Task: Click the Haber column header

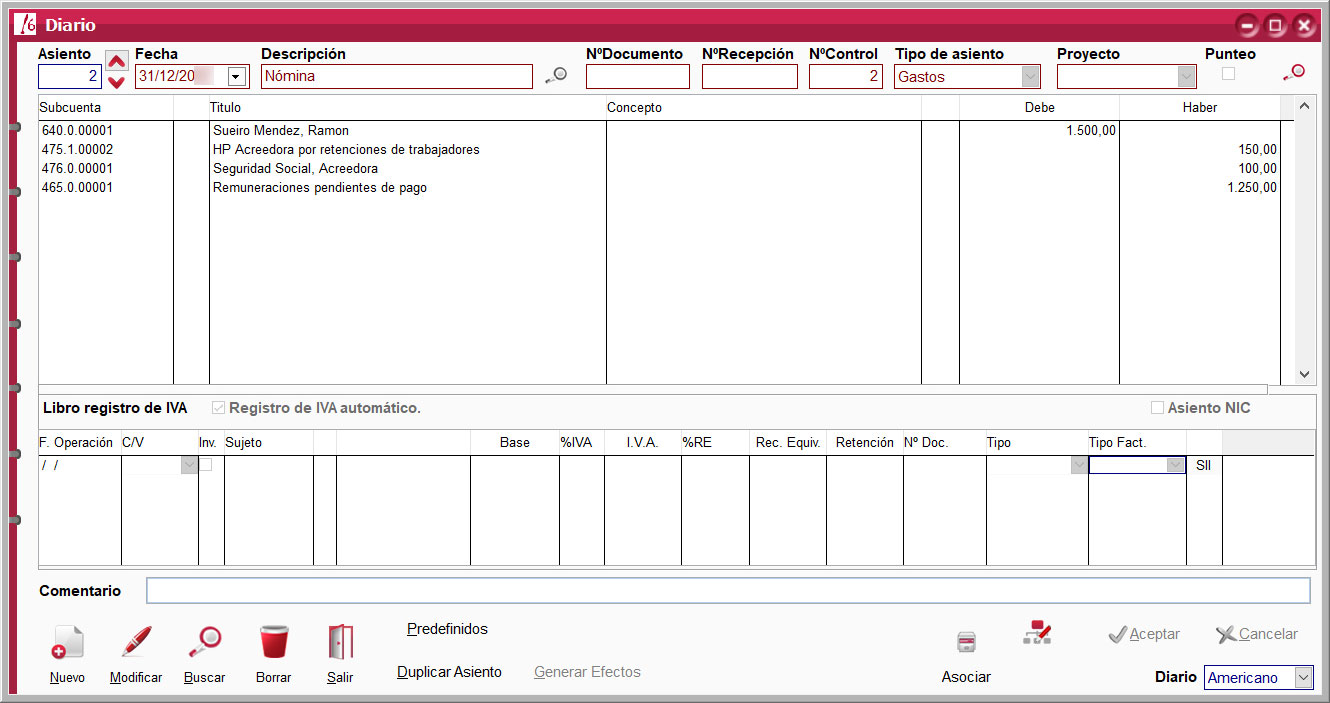Action: click(x=1200, y=108)
